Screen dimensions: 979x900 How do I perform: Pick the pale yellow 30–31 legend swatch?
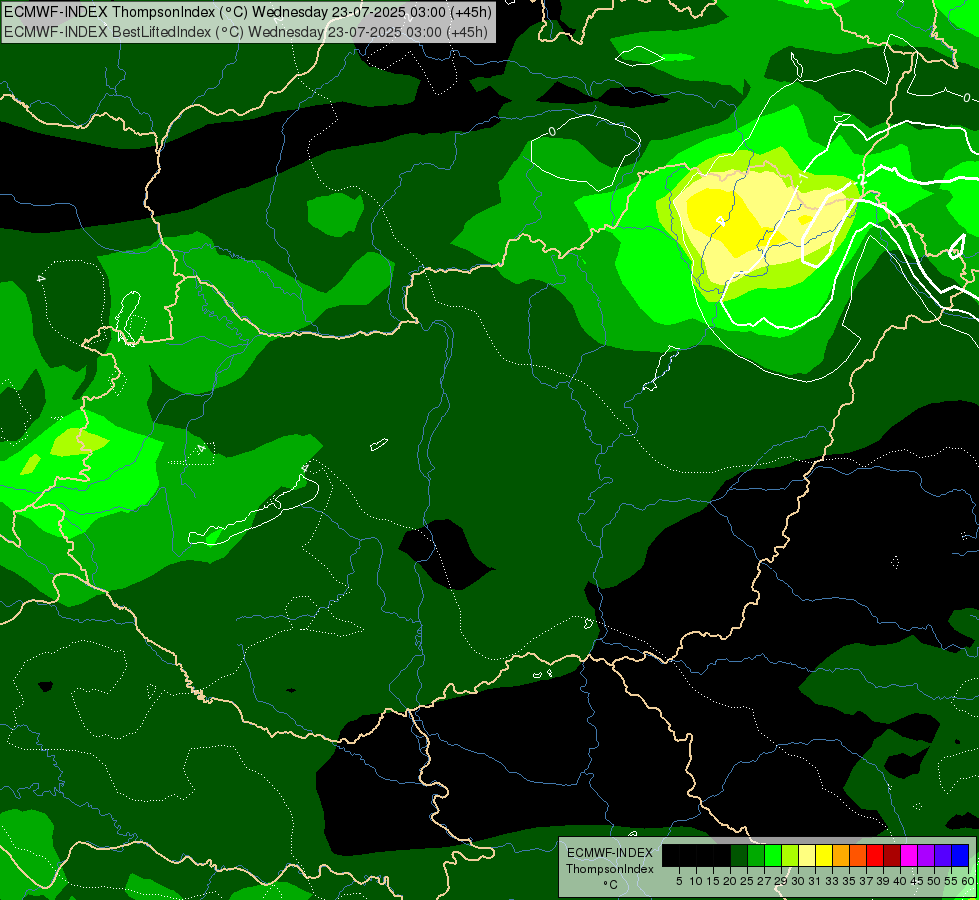[x=807, y=855]
